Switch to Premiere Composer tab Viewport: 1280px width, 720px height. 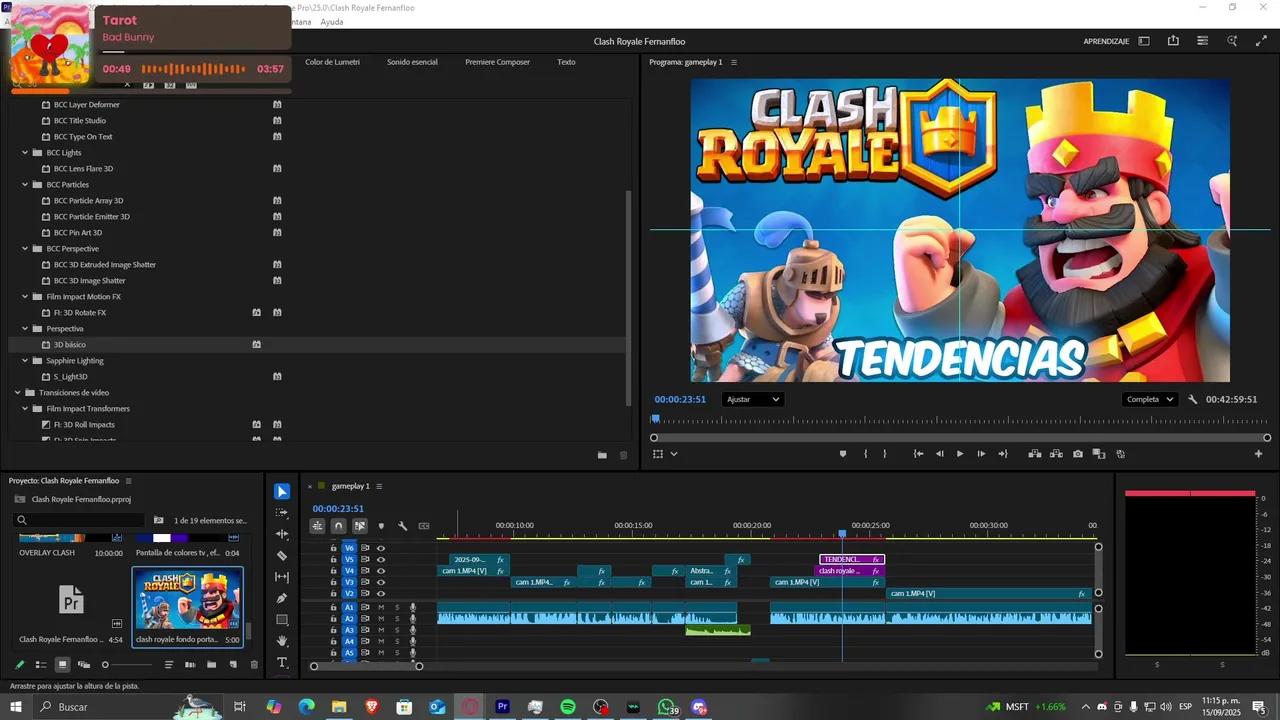(x=497, y=62)
